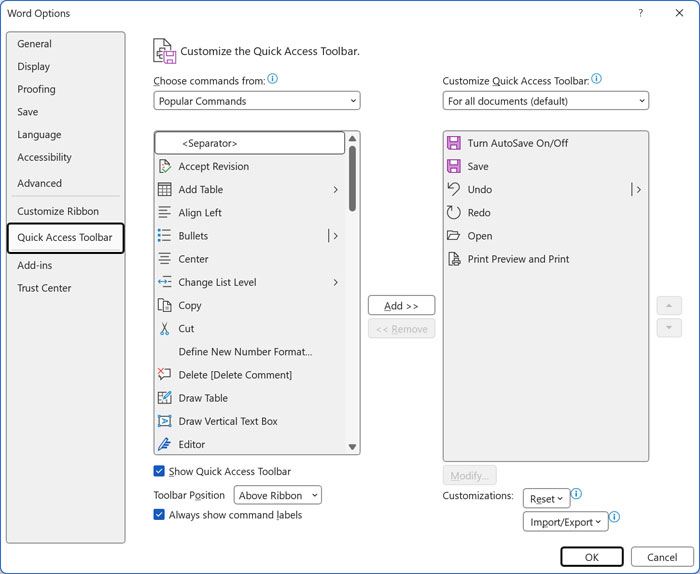Click the commands list scrollbar thumb
This screenshot has width=700, height=574.
[352, 179]
